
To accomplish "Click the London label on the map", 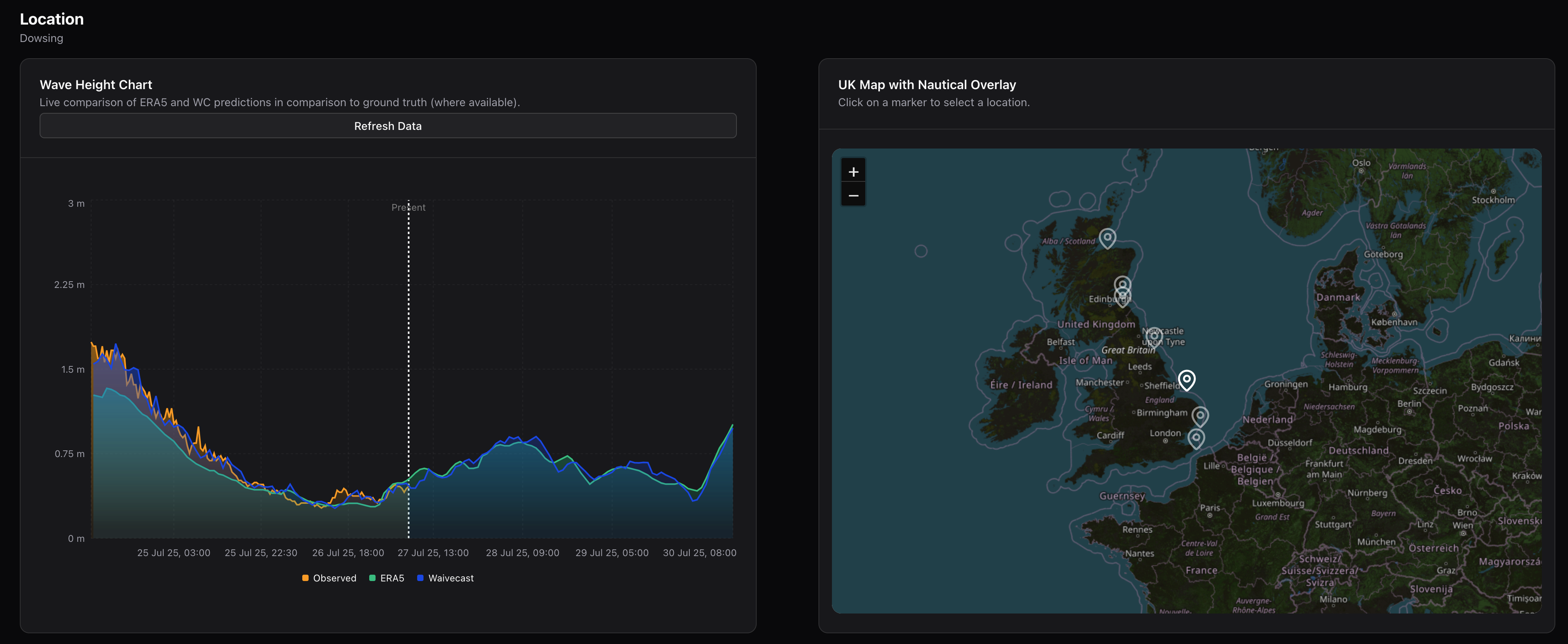I will click(1164, 433).
